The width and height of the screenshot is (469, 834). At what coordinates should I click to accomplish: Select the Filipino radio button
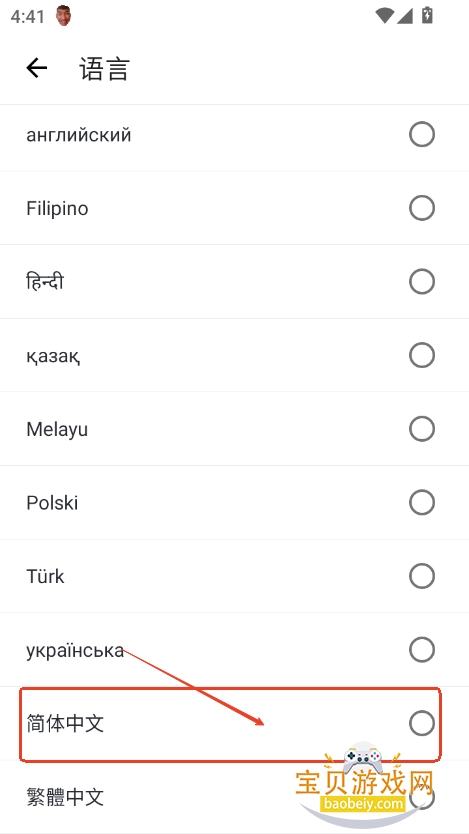click(422, 208)
